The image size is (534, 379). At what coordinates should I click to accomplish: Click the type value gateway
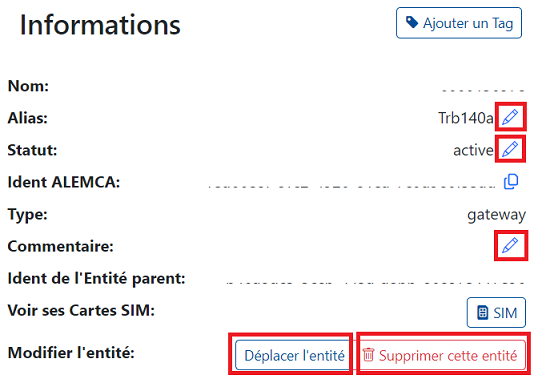[x=497, y=215]
